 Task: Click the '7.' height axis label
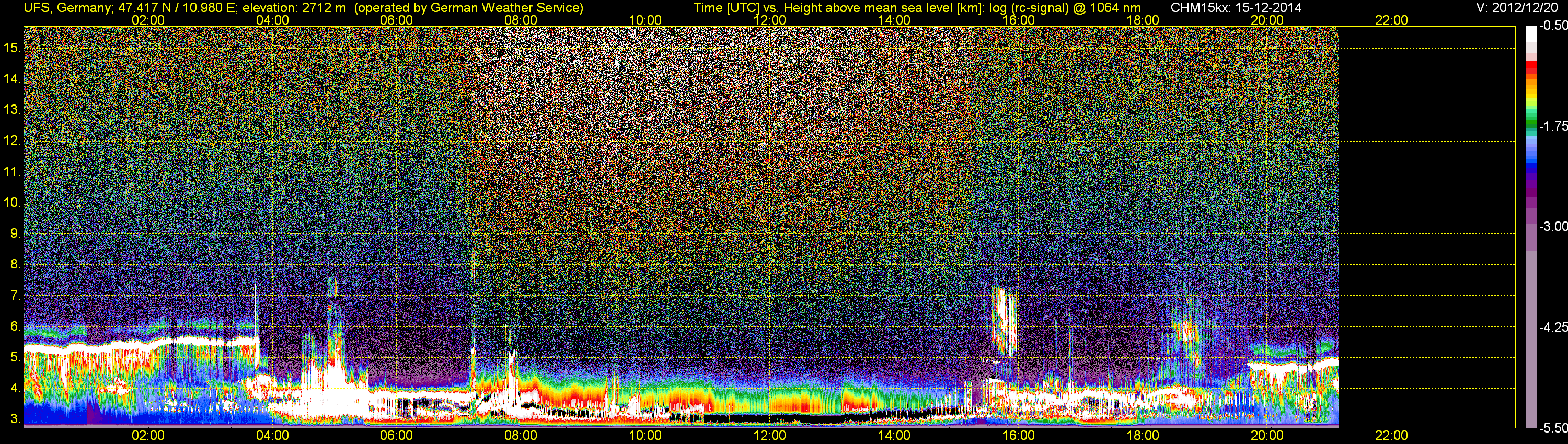point(15,296)
